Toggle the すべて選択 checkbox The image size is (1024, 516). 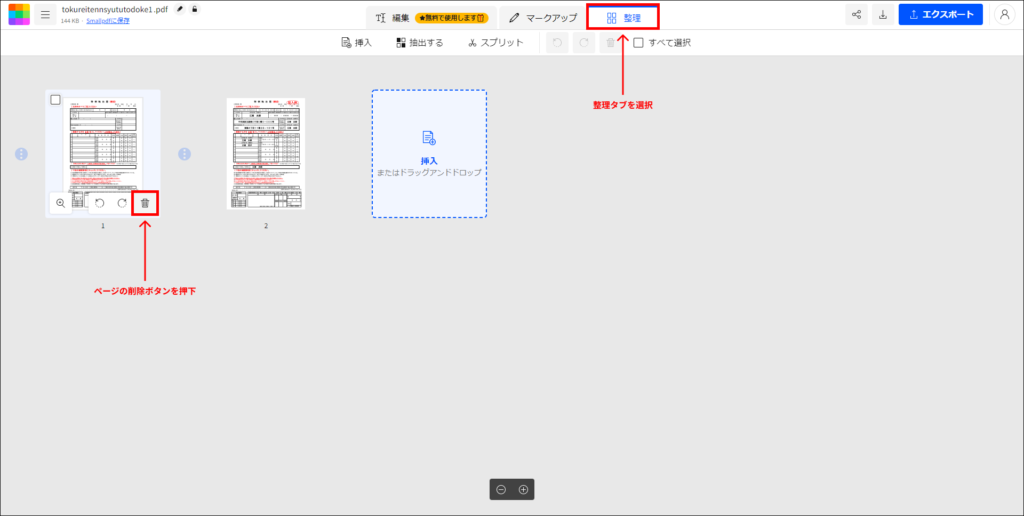[639, 42]
